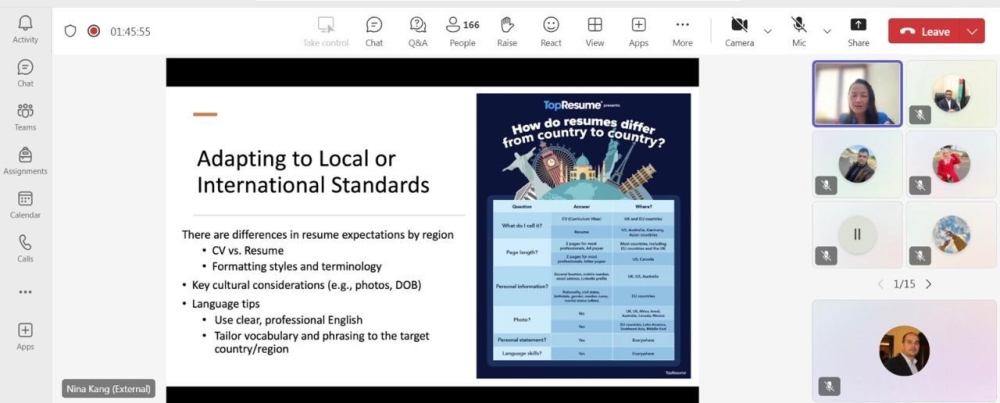This screenshot has height=403, width=1000.
Task: Toggle the Camera on
Action: 739,30
